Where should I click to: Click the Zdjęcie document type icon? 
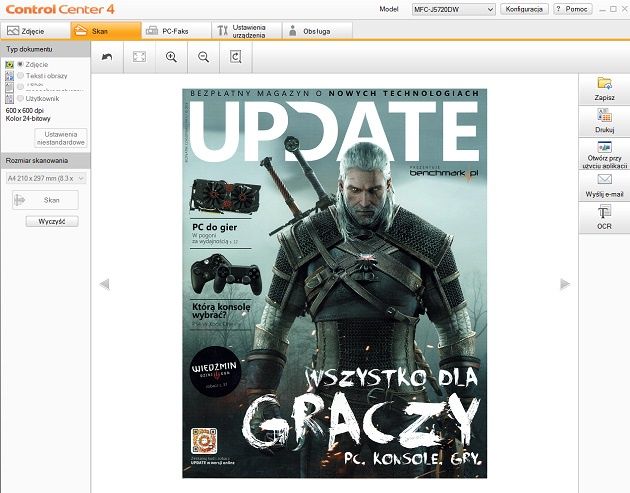tap(10, 64)
